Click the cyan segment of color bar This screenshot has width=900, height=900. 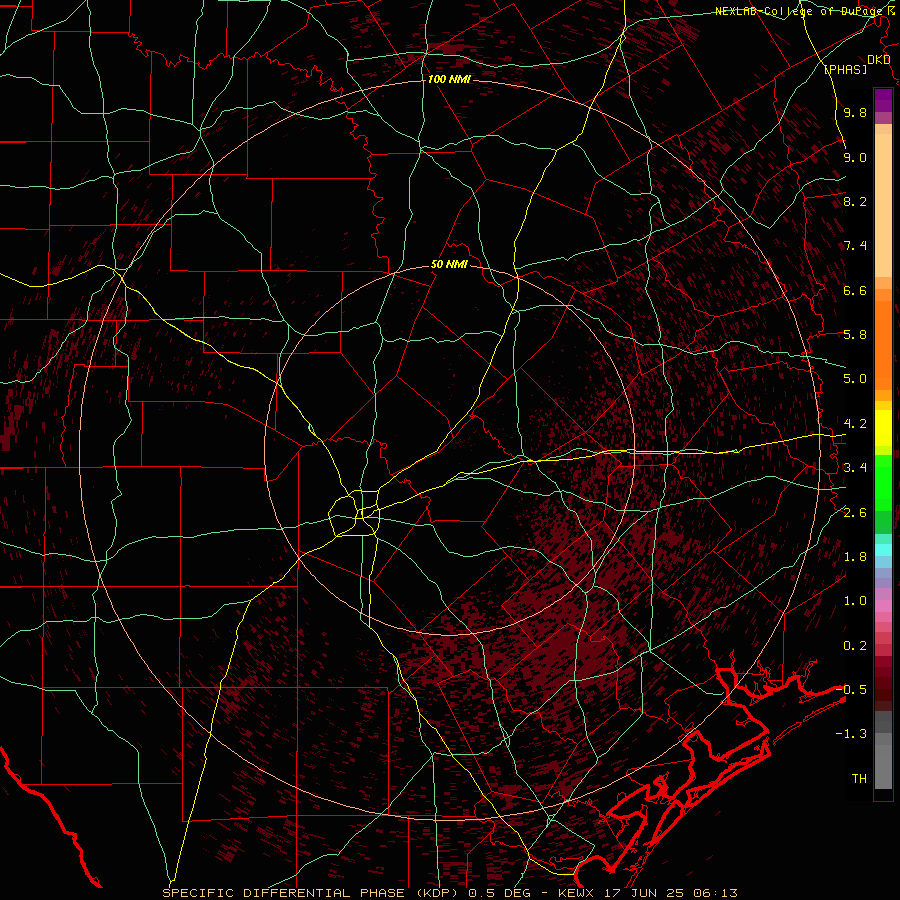click(883, 549)
